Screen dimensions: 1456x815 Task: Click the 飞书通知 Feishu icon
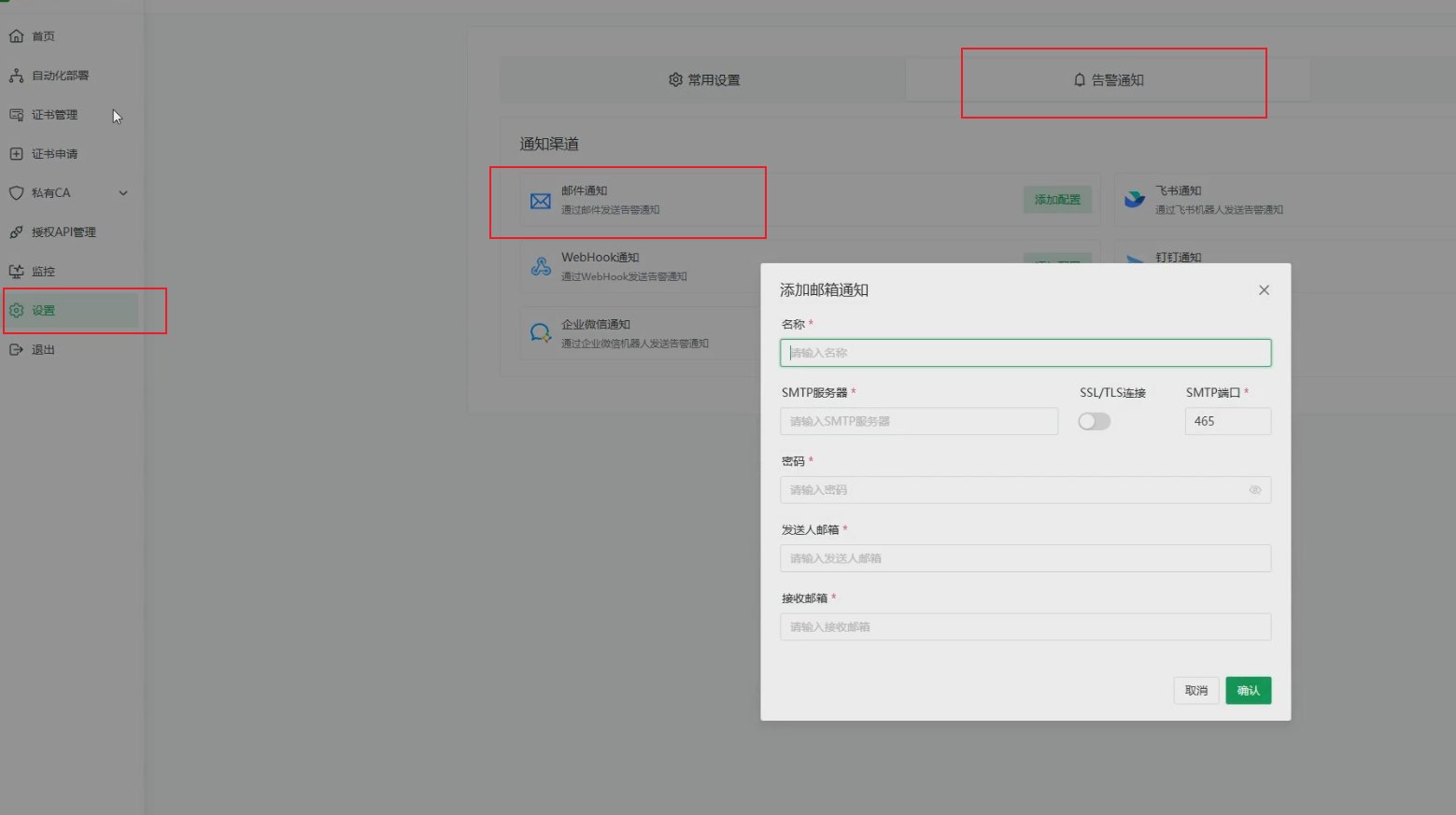(1134, 199)
